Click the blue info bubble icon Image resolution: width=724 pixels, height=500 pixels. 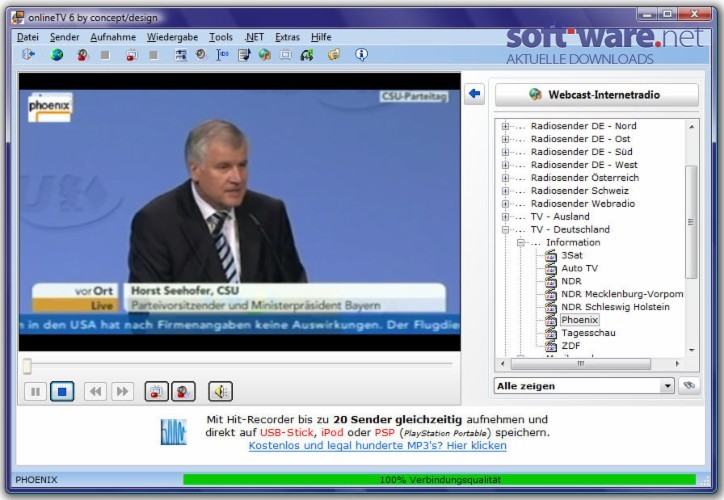(362, 54)
